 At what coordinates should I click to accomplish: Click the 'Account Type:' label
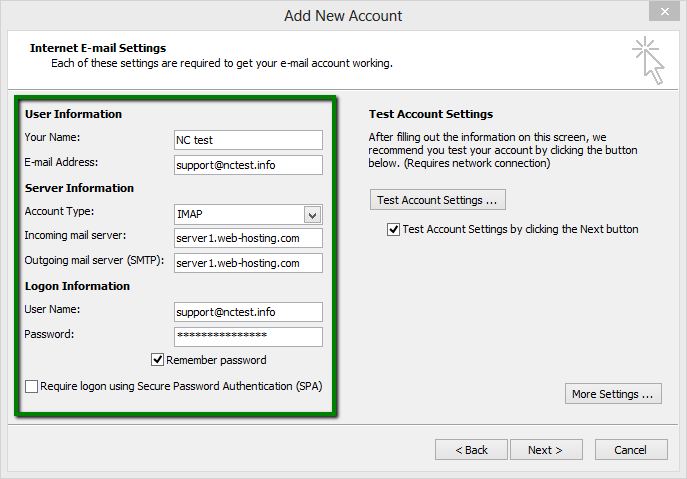coord(59,211)
